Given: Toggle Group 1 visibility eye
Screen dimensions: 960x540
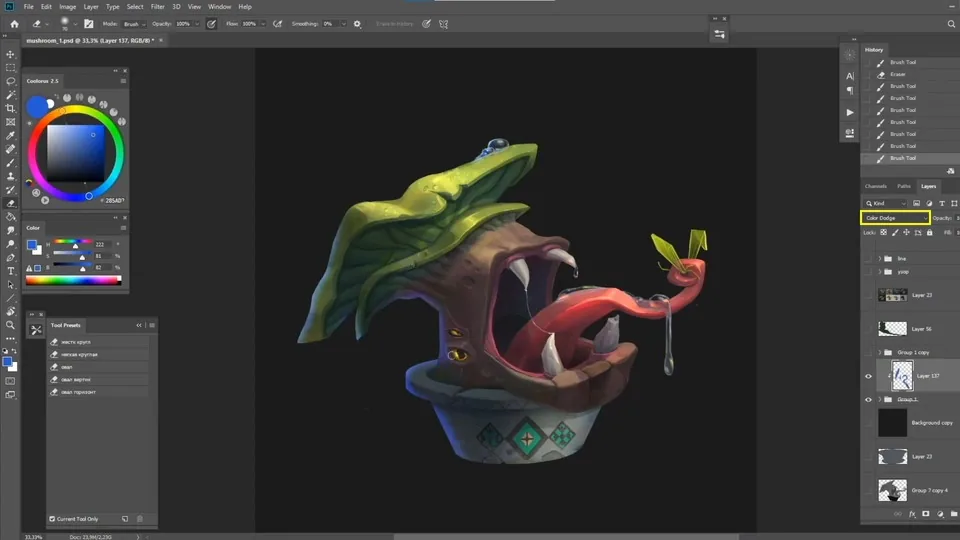Looking at the screenshot, I should [868, 399].
